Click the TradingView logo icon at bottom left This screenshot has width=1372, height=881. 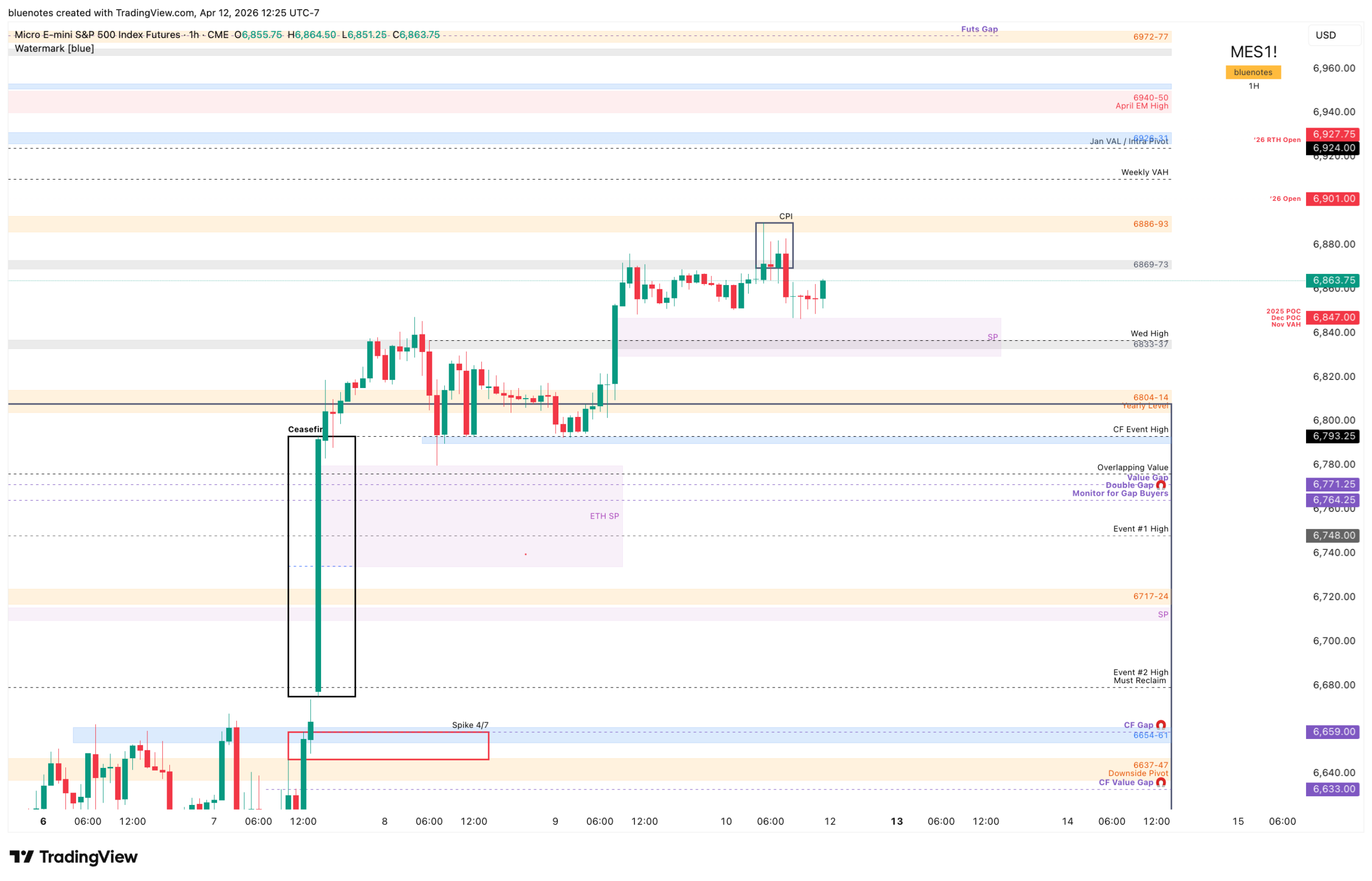coord(22,856)
